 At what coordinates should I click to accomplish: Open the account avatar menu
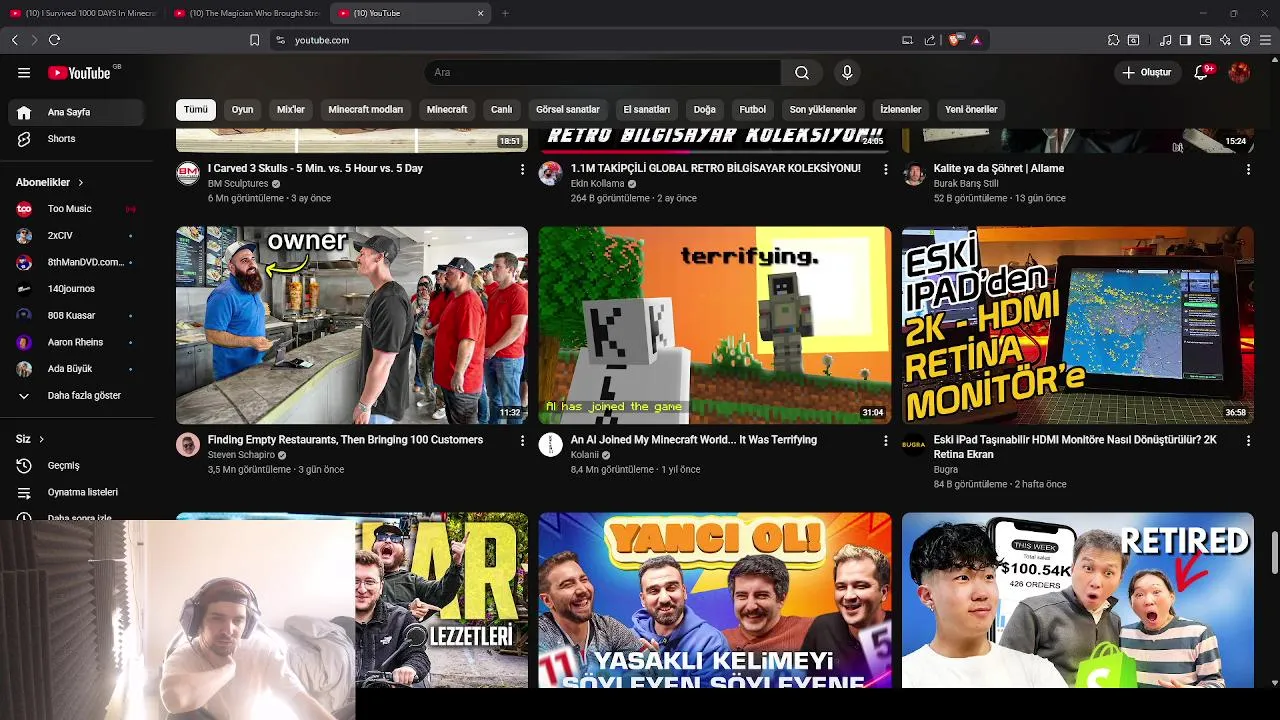coord(1239,73)
